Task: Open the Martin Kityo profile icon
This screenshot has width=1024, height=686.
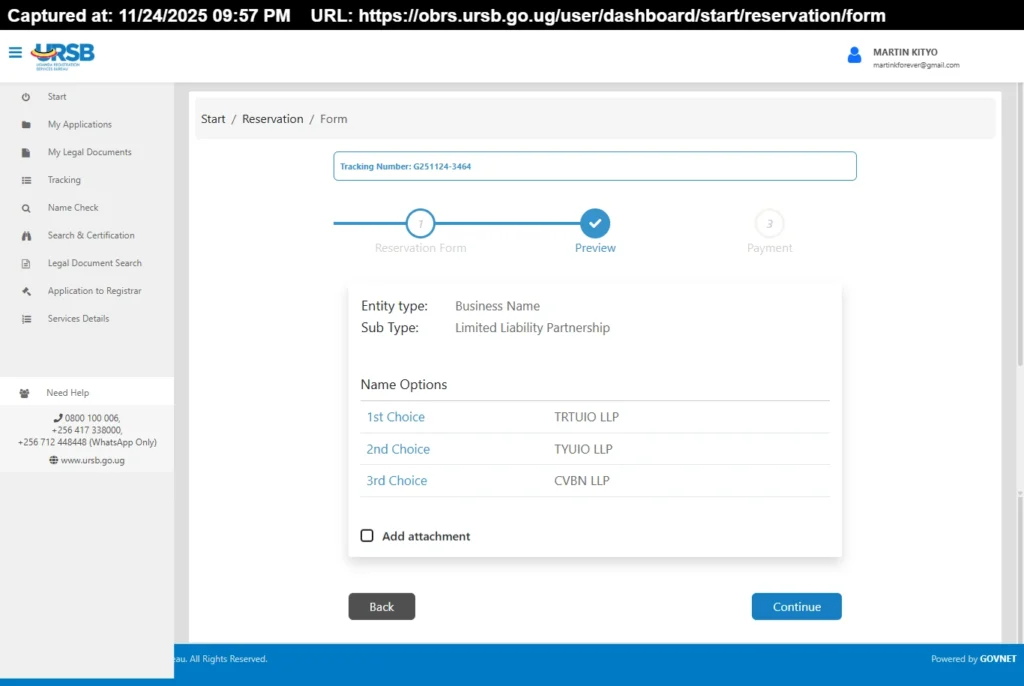Action: click(853, 56)
